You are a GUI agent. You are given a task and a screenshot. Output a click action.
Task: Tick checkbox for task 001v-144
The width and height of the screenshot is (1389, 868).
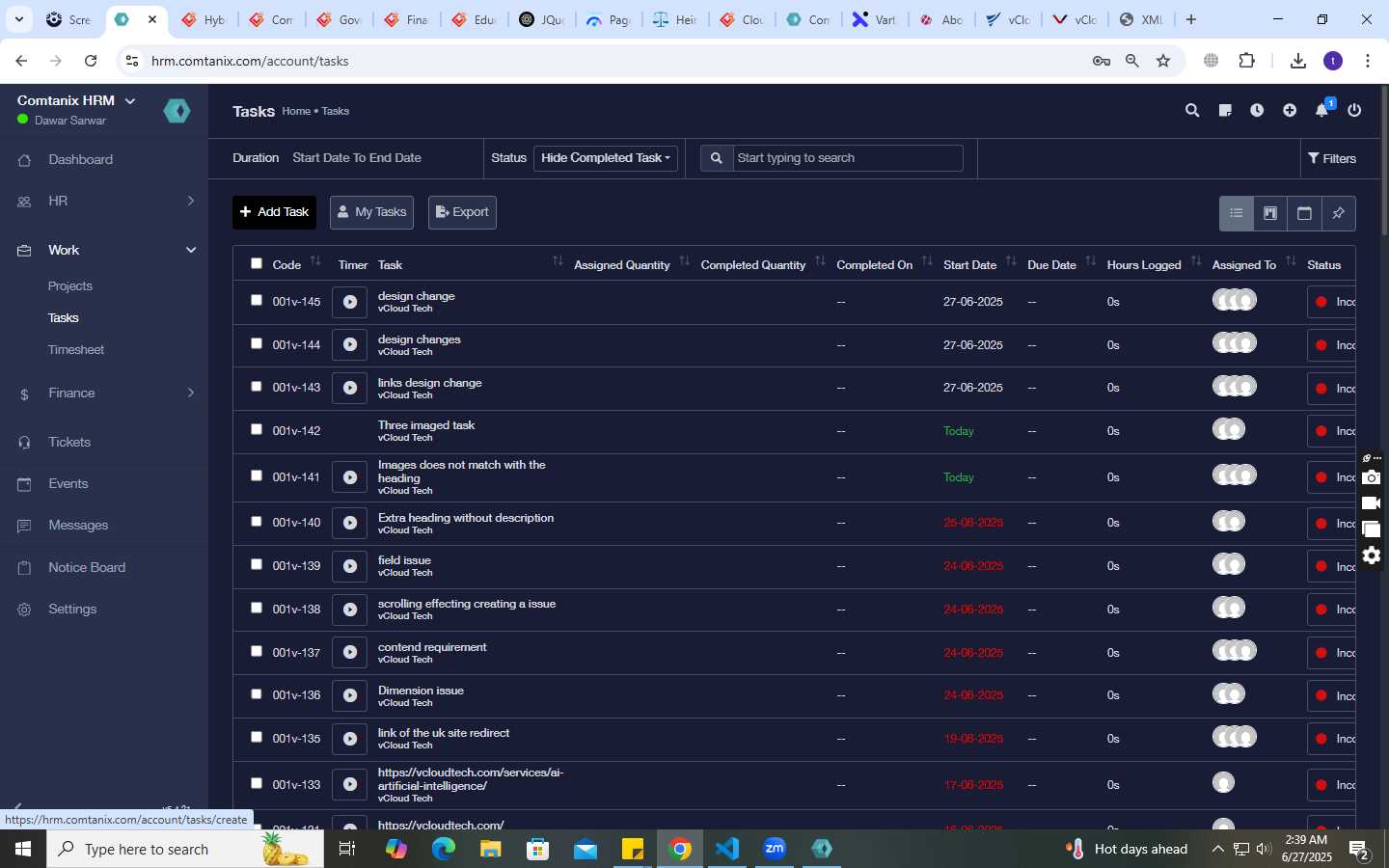tap(257, 343)
